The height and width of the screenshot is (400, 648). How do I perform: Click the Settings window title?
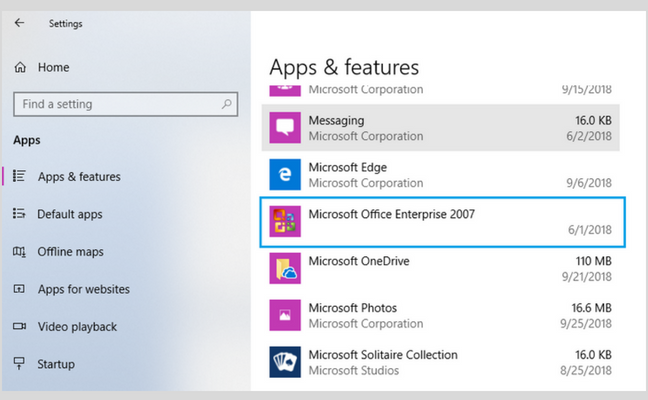pos(65,24)
